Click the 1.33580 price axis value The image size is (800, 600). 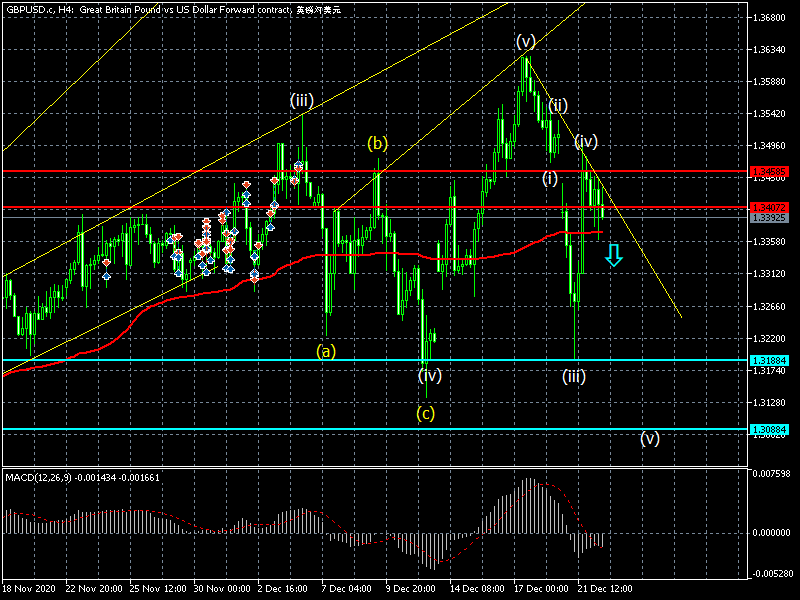[769, 242]
